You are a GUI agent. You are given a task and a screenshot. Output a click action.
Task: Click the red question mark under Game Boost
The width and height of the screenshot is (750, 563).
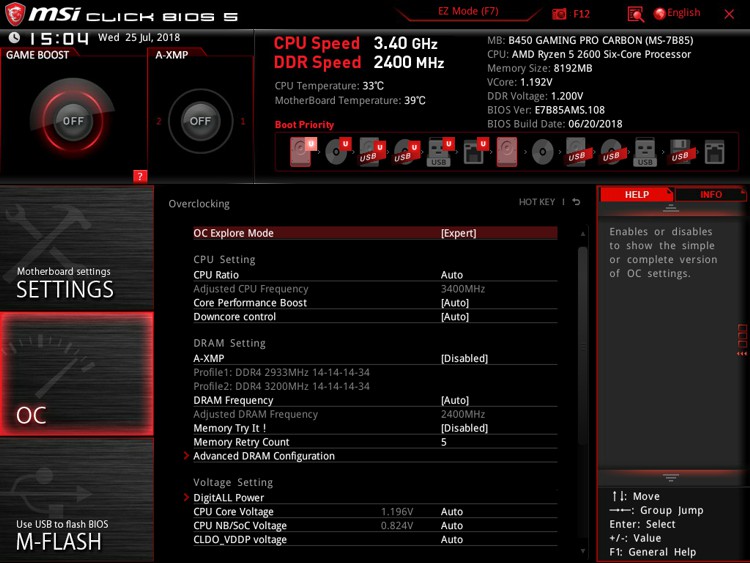pyautogui.click(x=140, y=176)
